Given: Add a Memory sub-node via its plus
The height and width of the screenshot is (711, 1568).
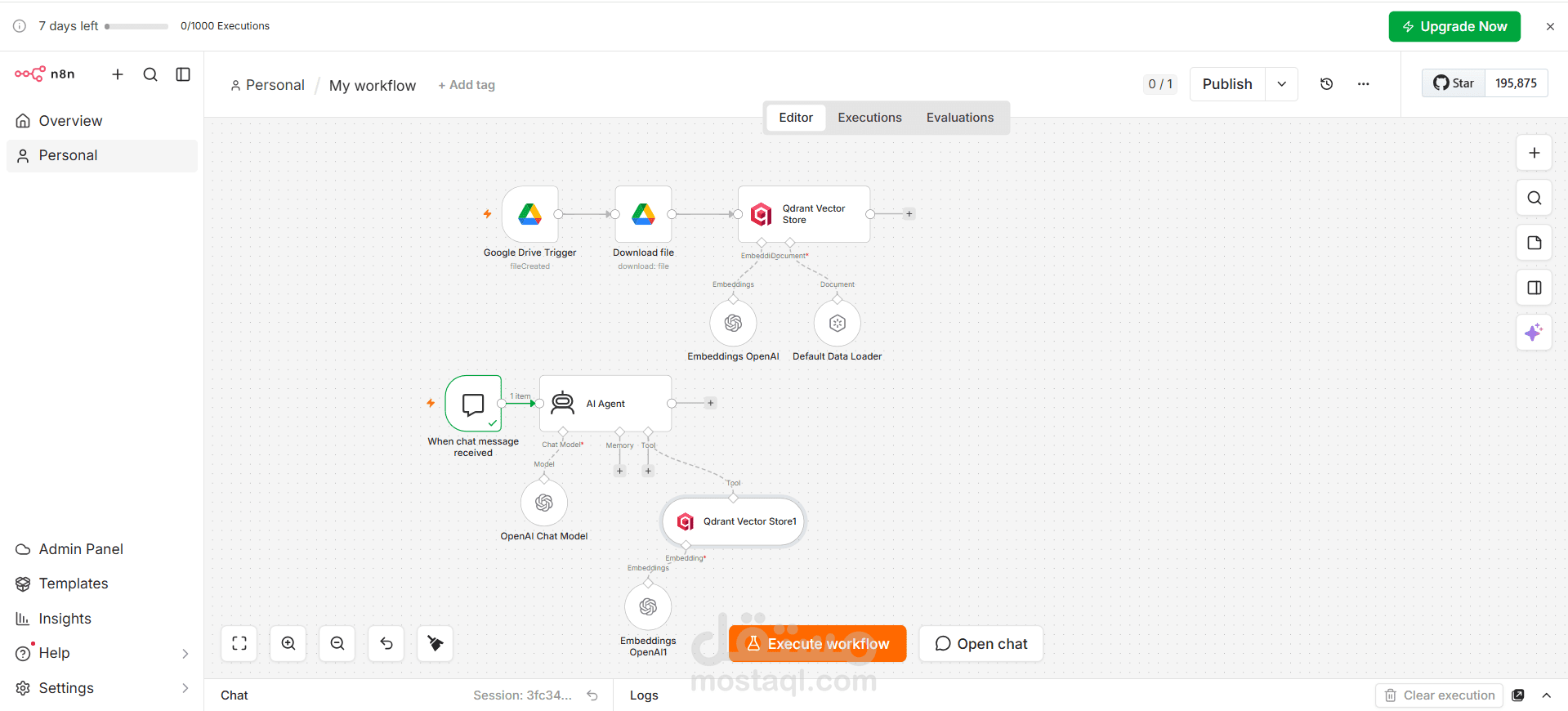Looking at the screenshot, I should 620,471.
